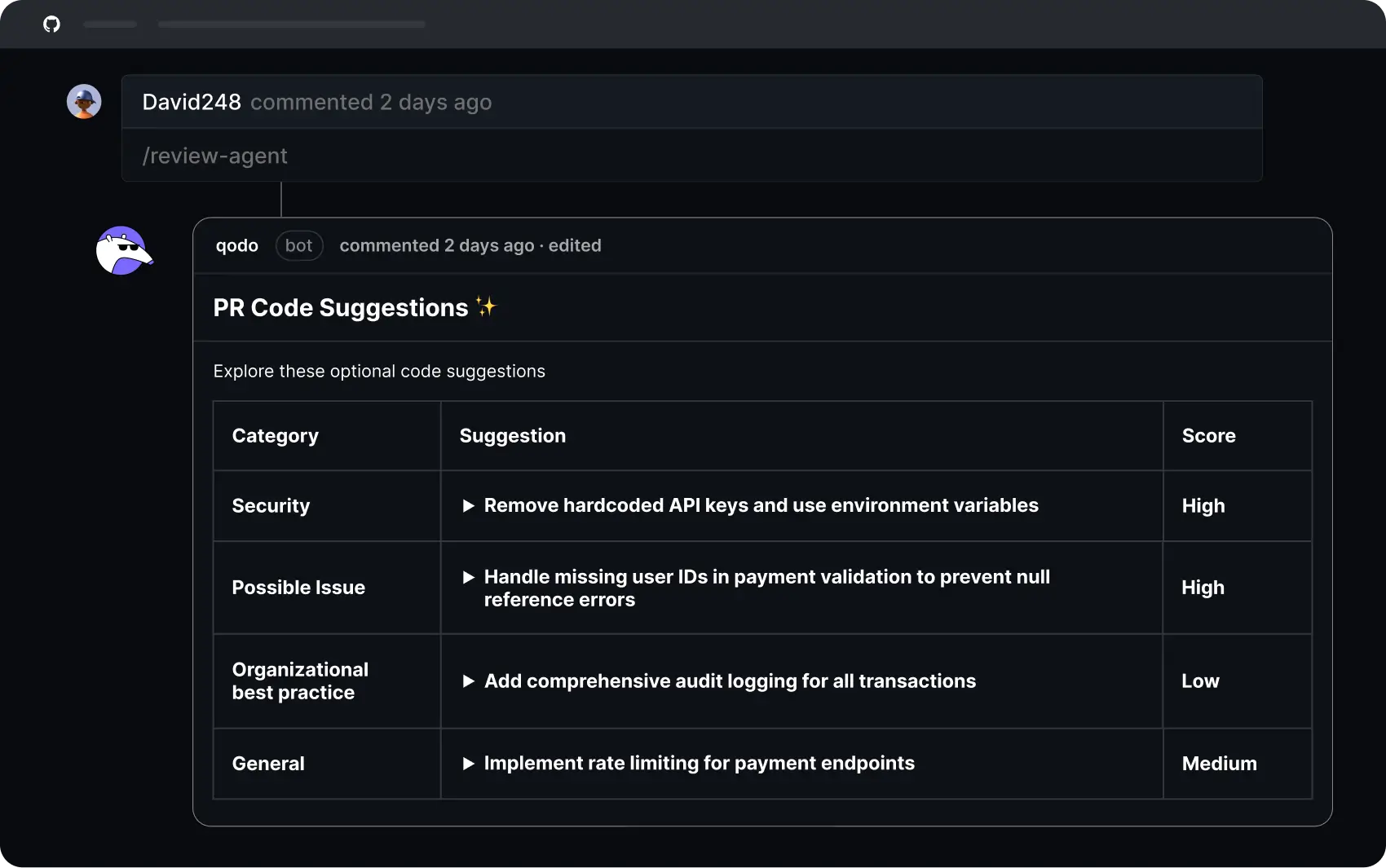The width and height of the screenshot is (1386, 868).
Task: Expand the hardcoded API keys suggestion
Action: point(469,506)
